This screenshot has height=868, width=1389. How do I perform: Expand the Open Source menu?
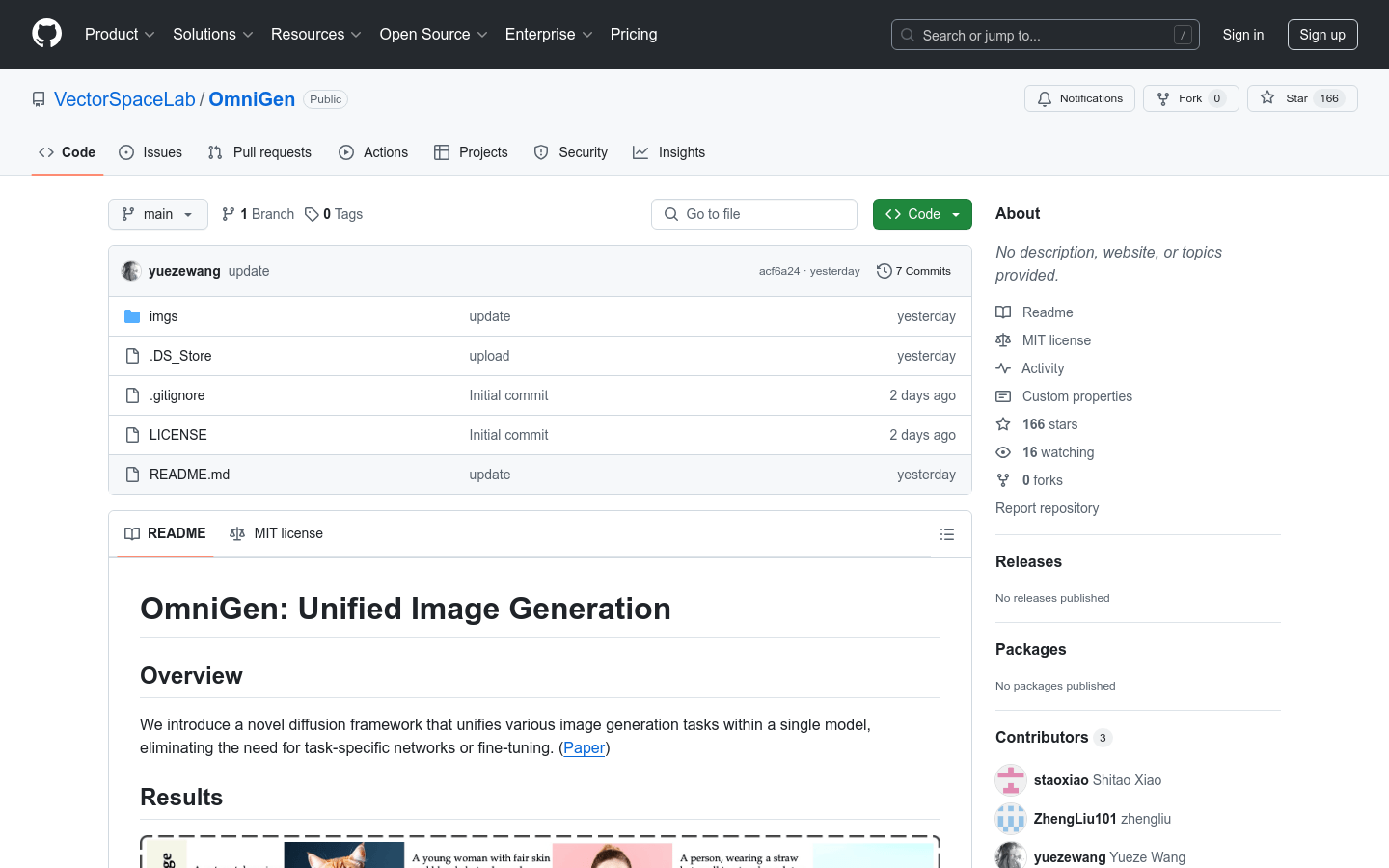(x=434, y=34)
